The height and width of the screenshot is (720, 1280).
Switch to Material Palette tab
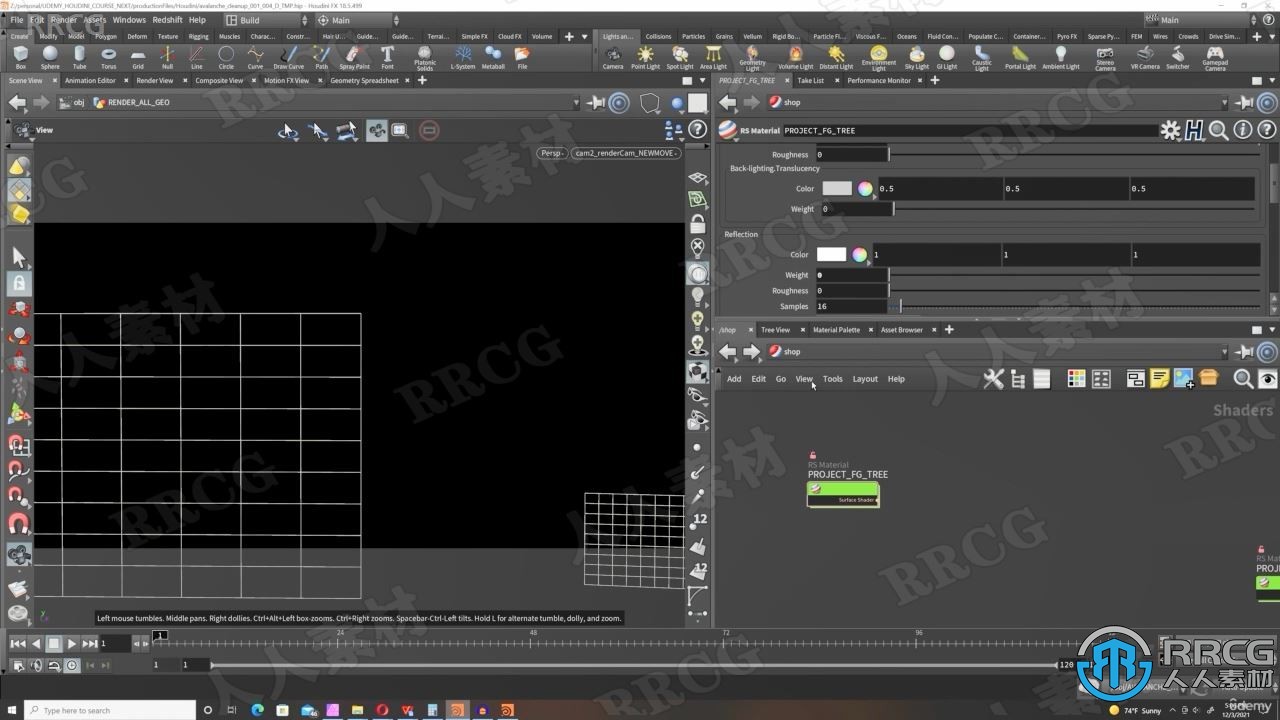pos(836,329)
